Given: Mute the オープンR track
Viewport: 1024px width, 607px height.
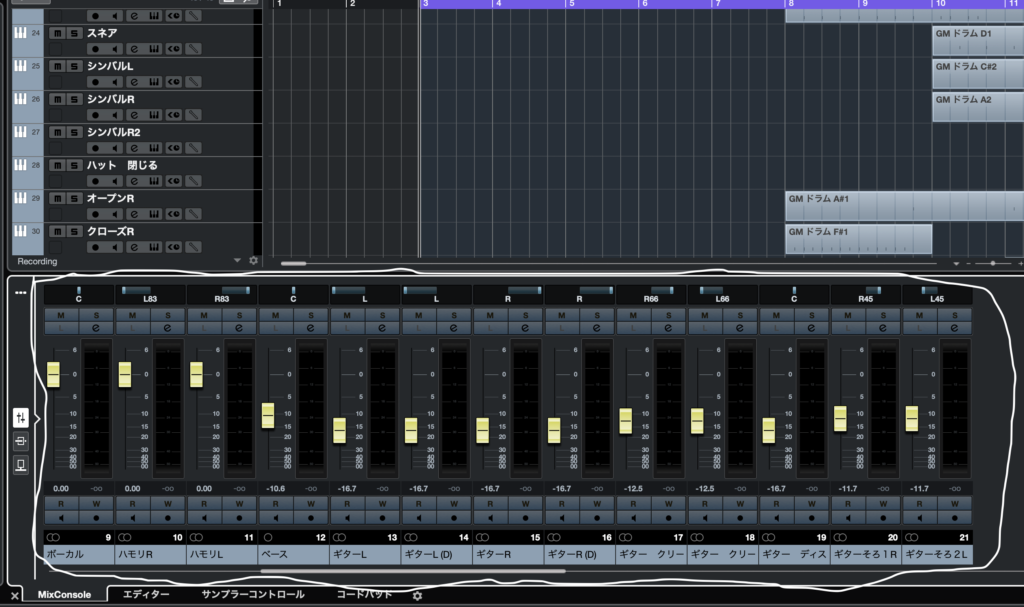Looking at the screenshot, I should (57, 198).
